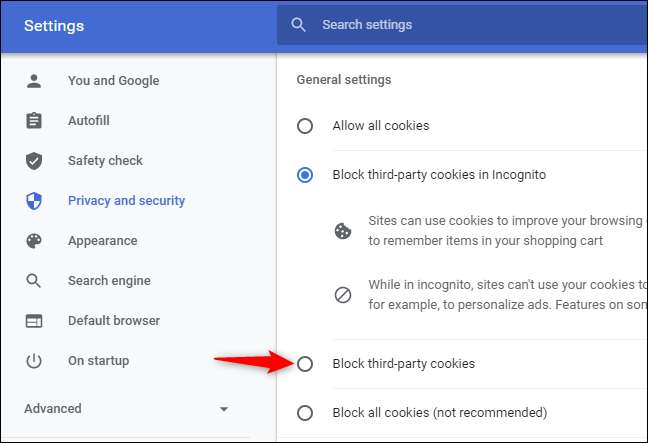This screenshot has width=648, height=443.
Task: Navigate to On startup settings
Action: click(x=98, y=361)
